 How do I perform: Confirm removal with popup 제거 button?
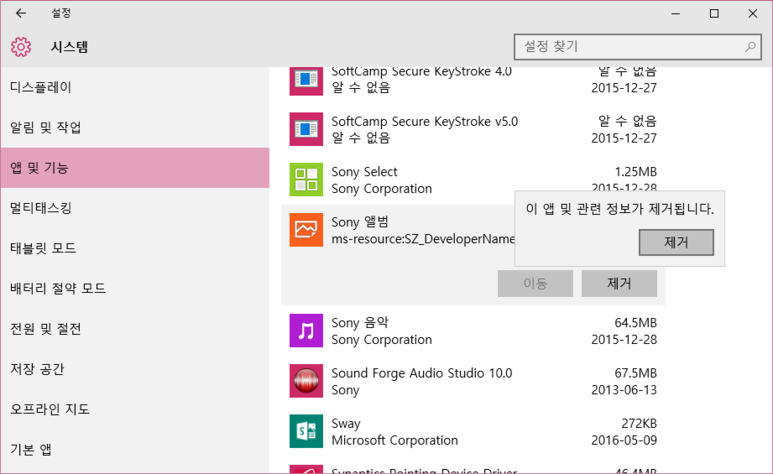pos(676,242)
